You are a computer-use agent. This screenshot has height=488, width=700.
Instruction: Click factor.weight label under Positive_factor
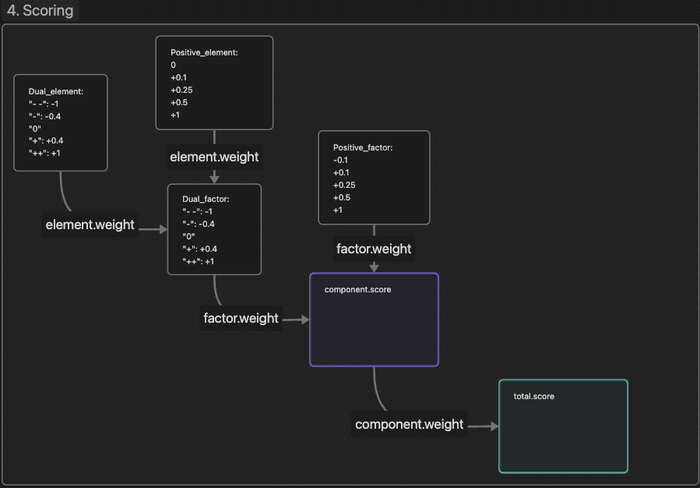point(374,249)
